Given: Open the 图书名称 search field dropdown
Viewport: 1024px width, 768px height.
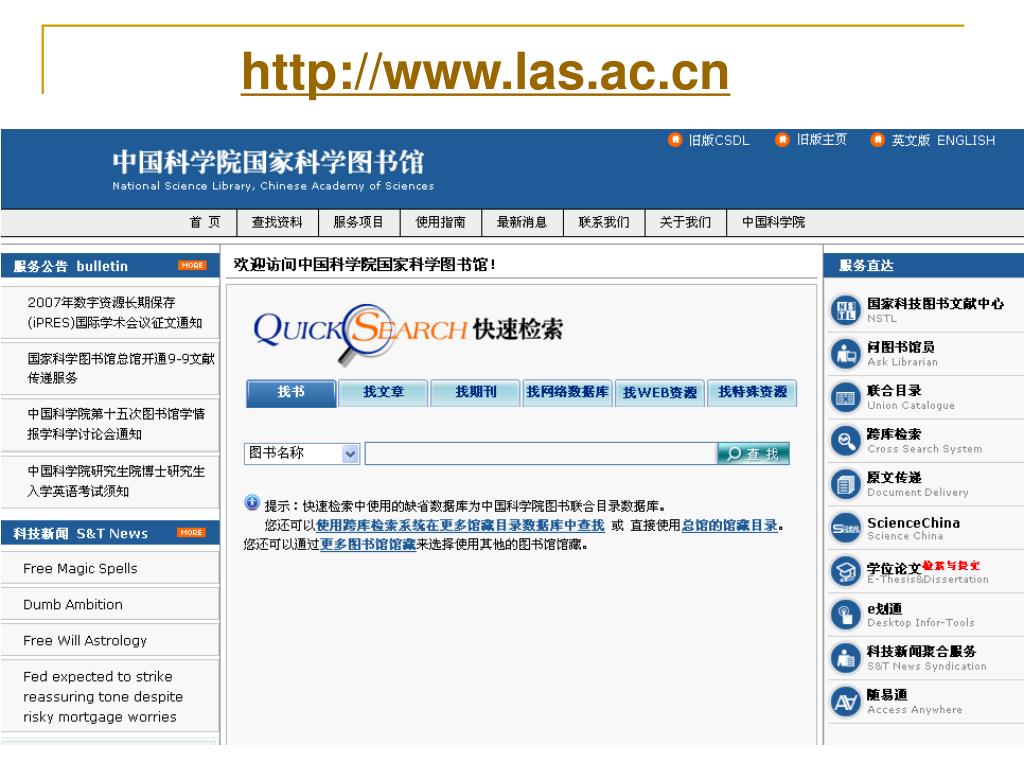Looking at the screenshot, I should coord(351,453).
